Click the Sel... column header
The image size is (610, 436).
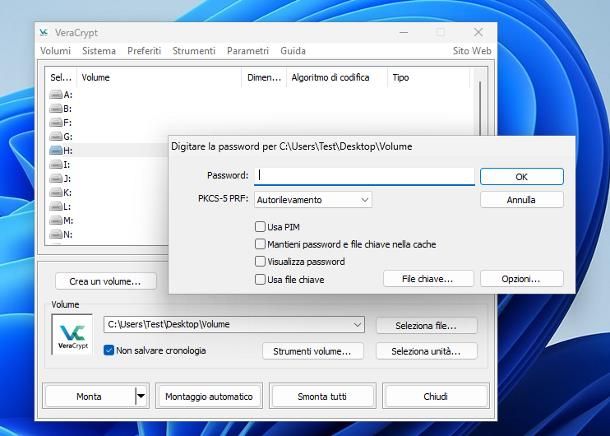(x=61, y=77)
